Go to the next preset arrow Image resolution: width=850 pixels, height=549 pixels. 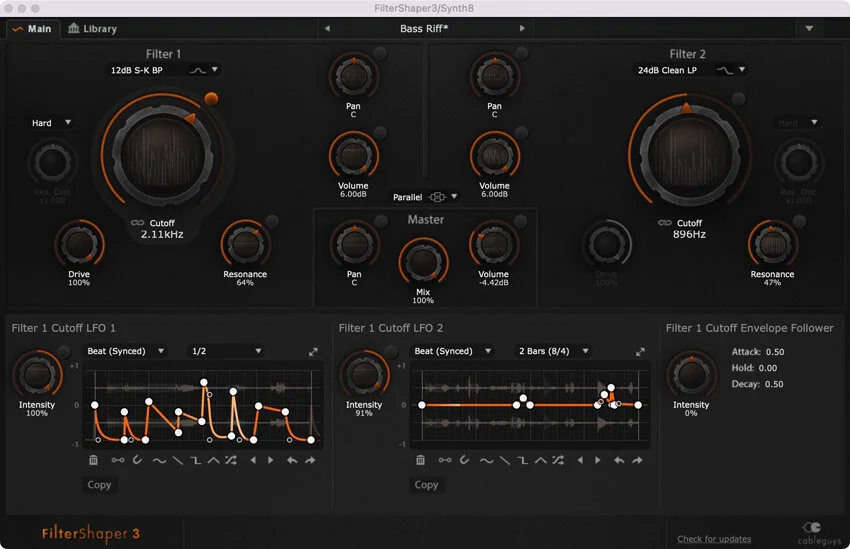tap(522, 28)
